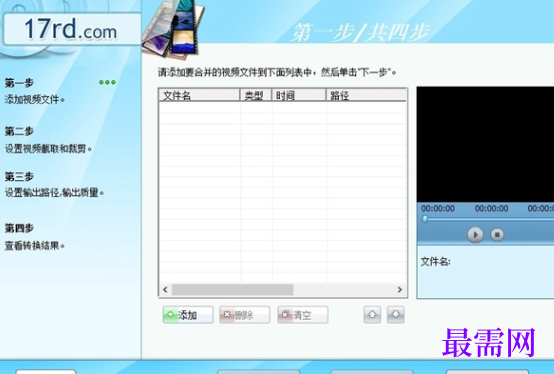The width and height of the screenshot is (554, 374).
Task: Select 第一步 in the sidebar
Action: (x=19, y=83)
